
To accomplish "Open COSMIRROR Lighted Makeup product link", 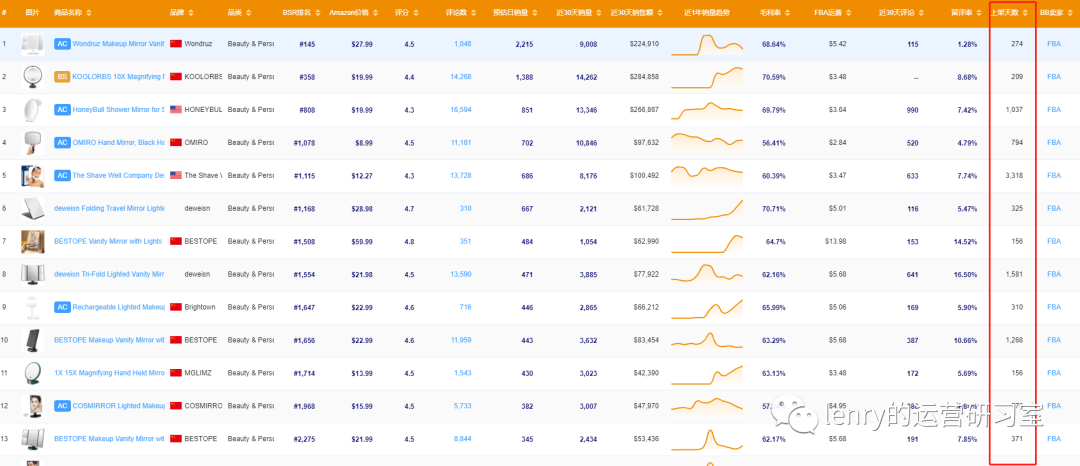I will click(x=118, y=406).
